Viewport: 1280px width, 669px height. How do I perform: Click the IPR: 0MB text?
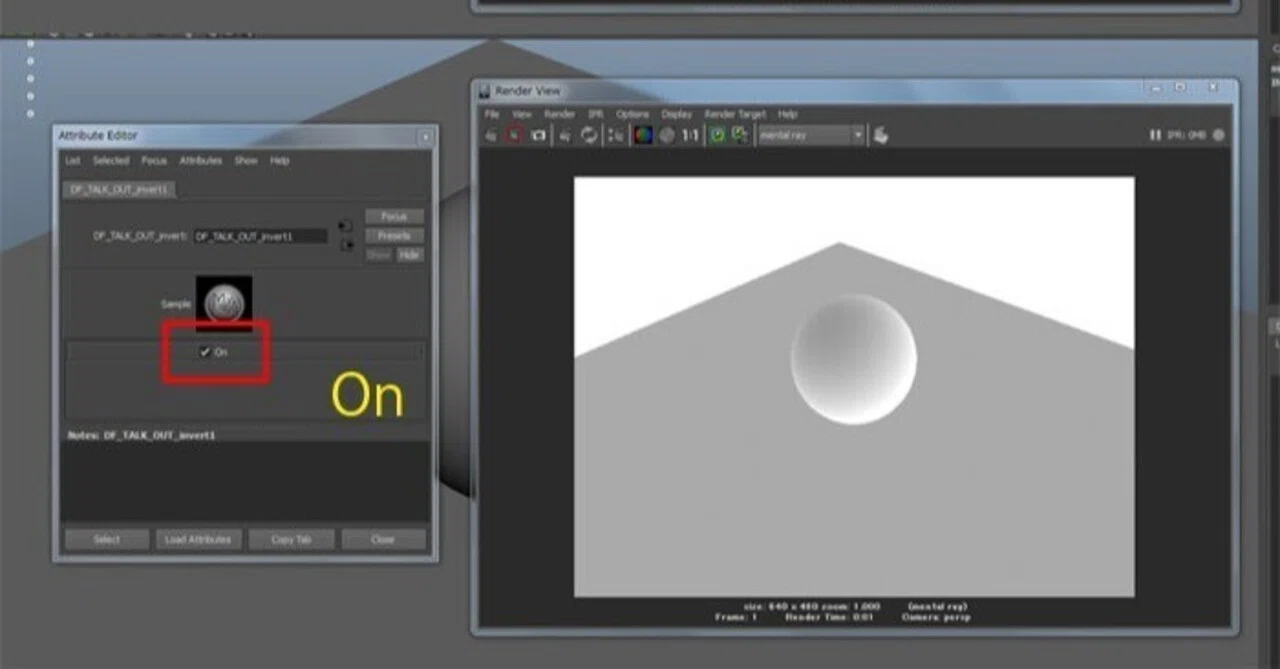click(x=1186, y=135)
